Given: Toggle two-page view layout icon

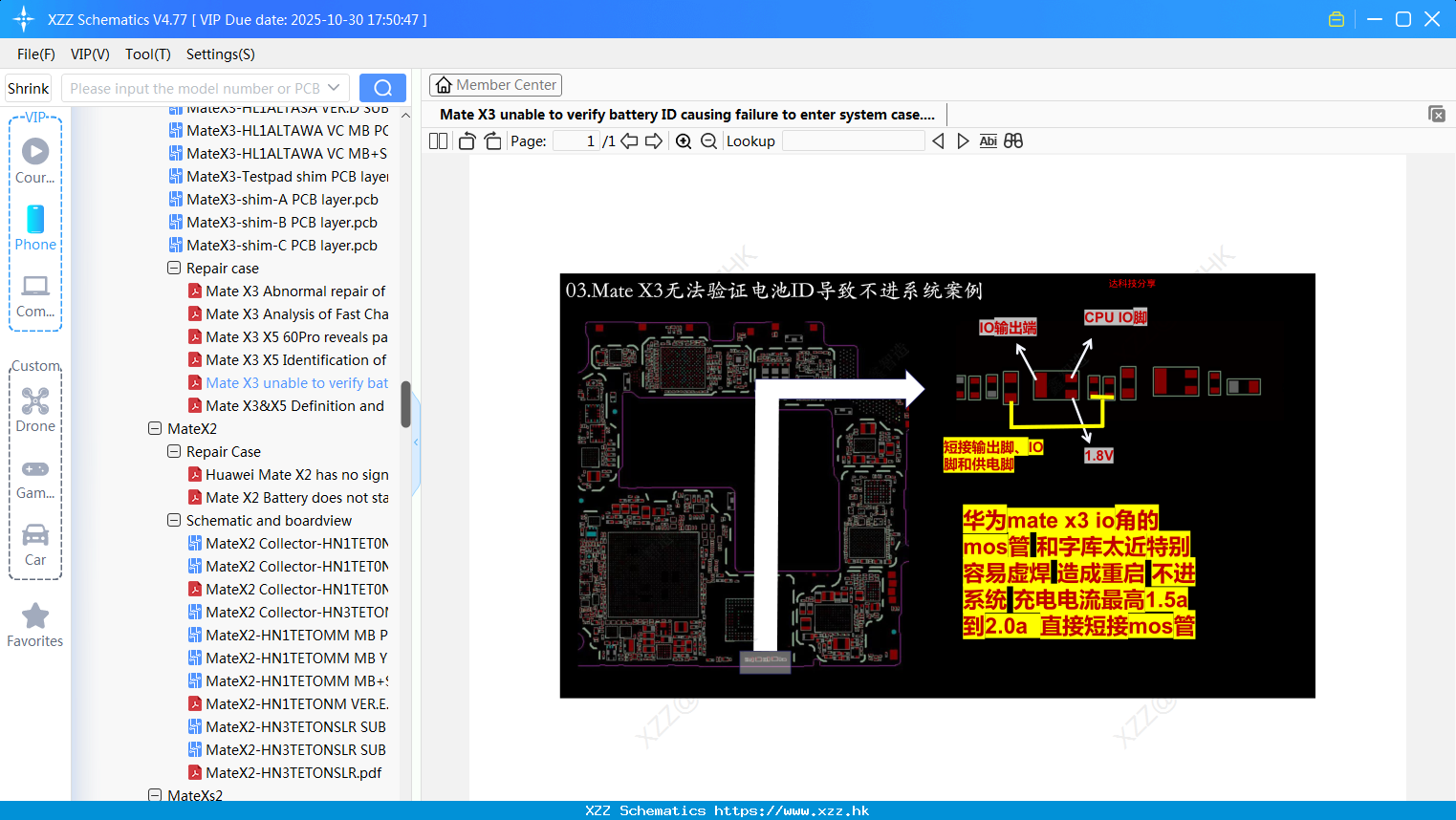Looking at the screenshot, I should (438, 141).
